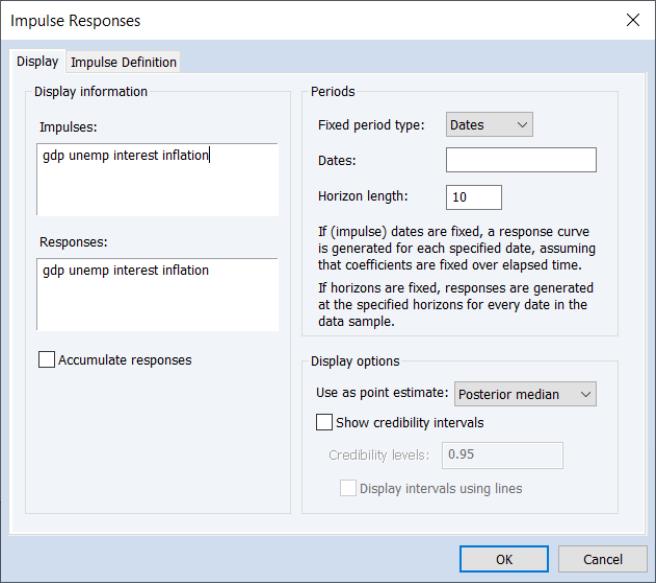656x583 pixels.
Task: Expand the Posterior median point estimate dropdown
Action: pyautogui.click(x=525, y=394)
